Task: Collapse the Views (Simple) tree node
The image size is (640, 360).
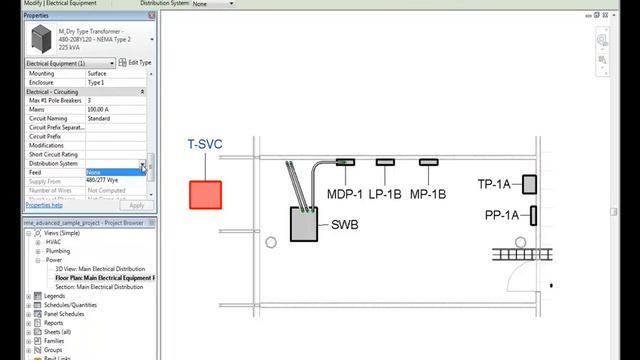Action: (x=29, y=233)
